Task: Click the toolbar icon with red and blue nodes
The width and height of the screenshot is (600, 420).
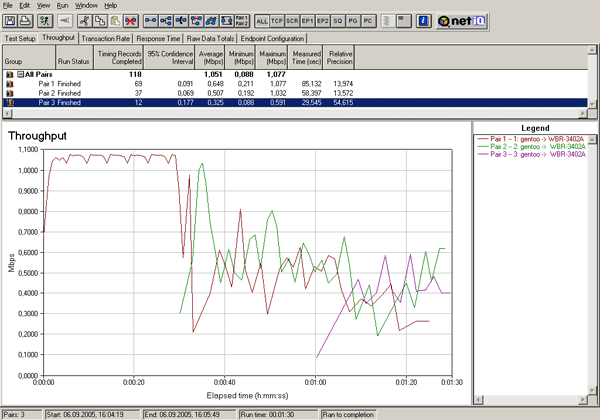Action: point(196,21)
